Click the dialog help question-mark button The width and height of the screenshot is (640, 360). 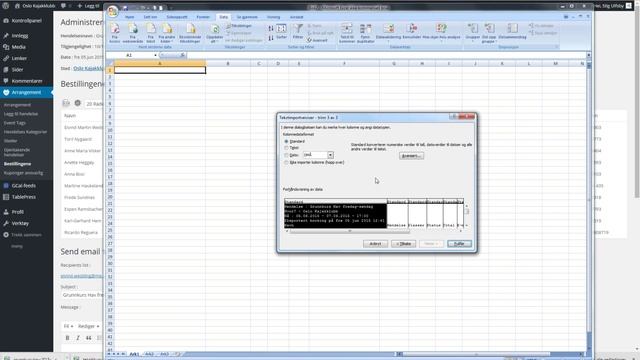(x=453, y=117)
